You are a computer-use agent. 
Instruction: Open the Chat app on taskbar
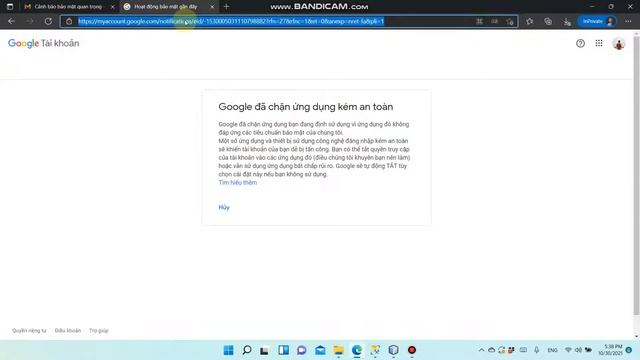click(302, 350)
